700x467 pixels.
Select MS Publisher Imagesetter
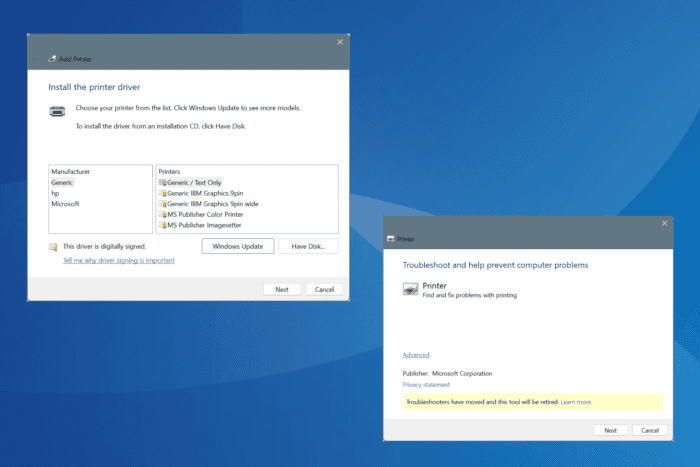(204, 225)
